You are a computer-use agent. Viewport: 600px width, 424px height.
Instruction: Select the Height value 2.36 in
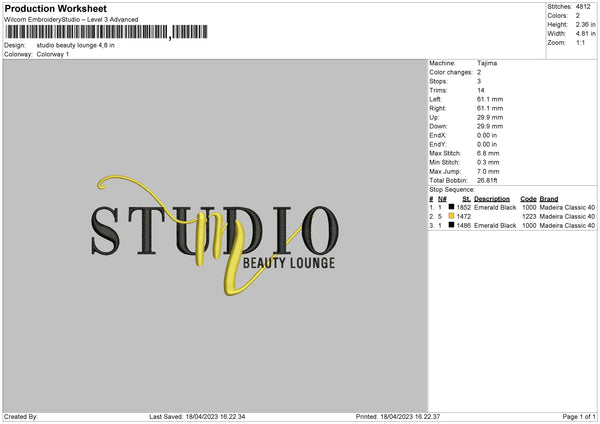point(585,24)
